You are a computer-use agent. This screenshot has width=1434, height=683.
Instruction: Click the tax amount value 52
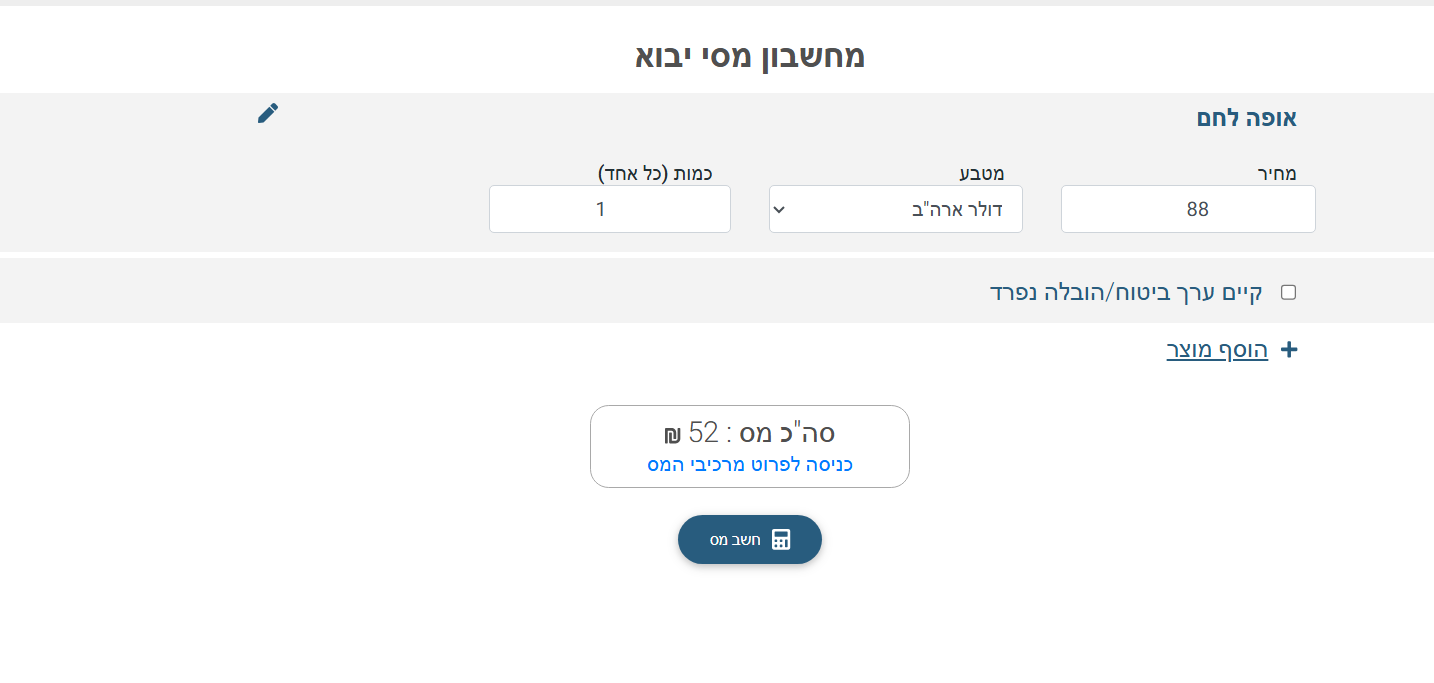703,433
